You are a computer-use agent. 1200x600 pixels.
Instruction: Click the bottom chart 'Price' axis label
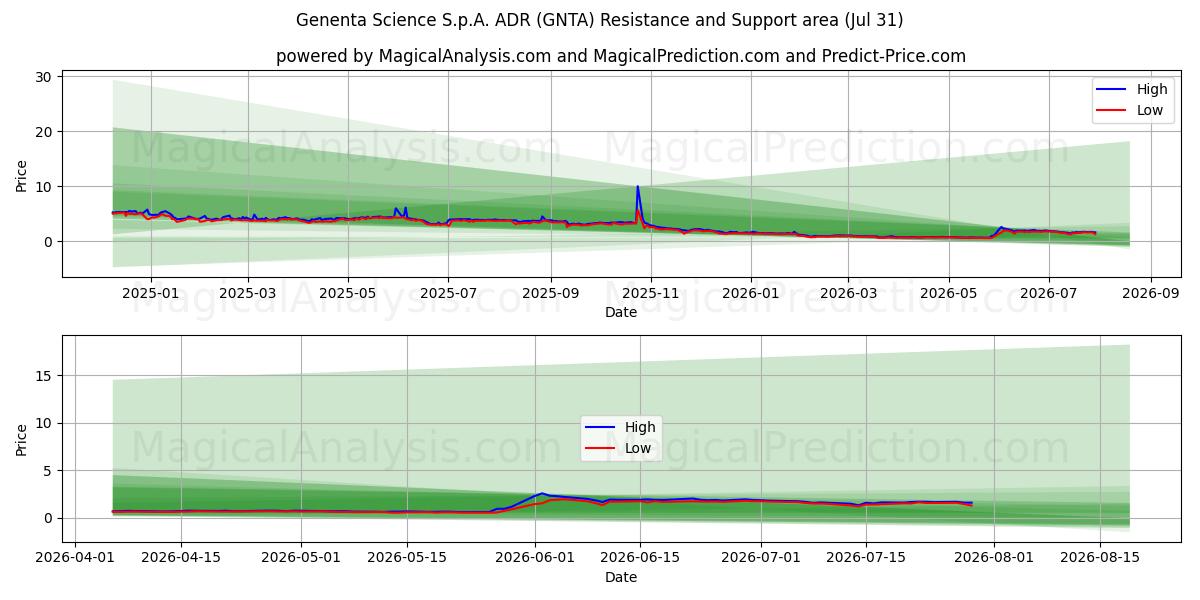[x=22, y=438]
